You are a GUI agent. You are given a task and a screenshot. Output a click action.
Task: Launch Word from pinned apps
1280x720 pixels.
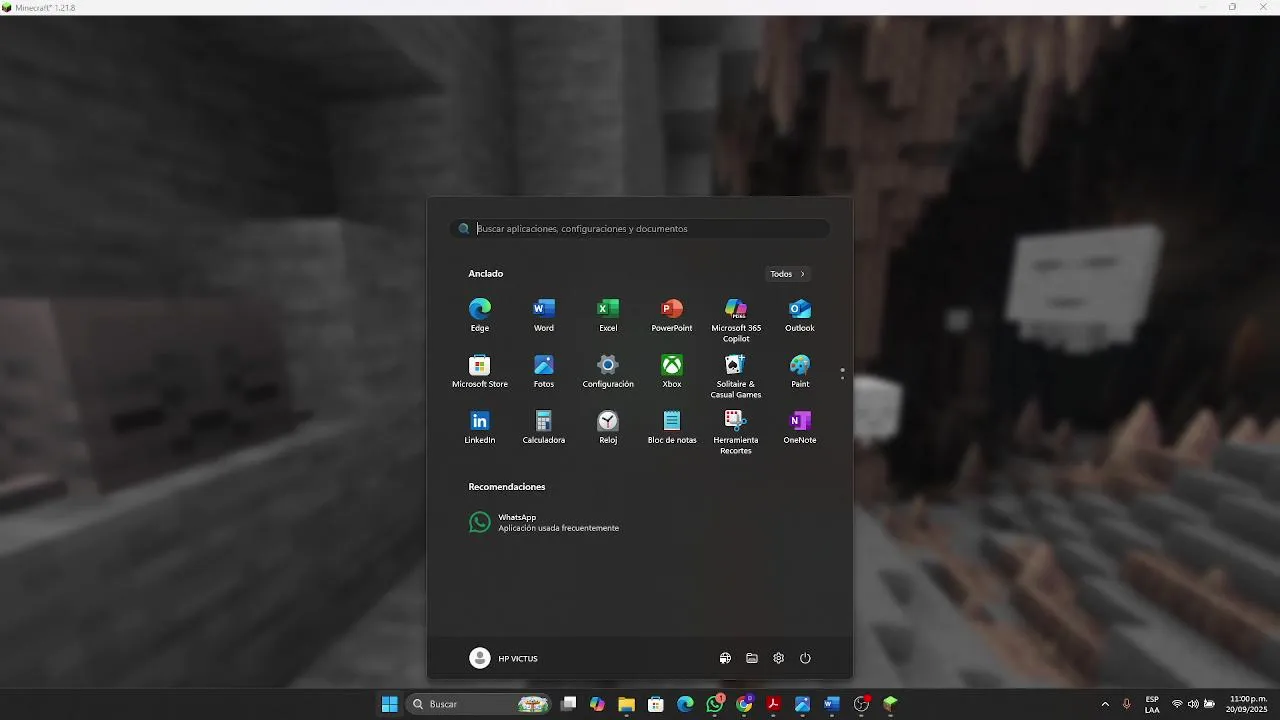point(544,314)
